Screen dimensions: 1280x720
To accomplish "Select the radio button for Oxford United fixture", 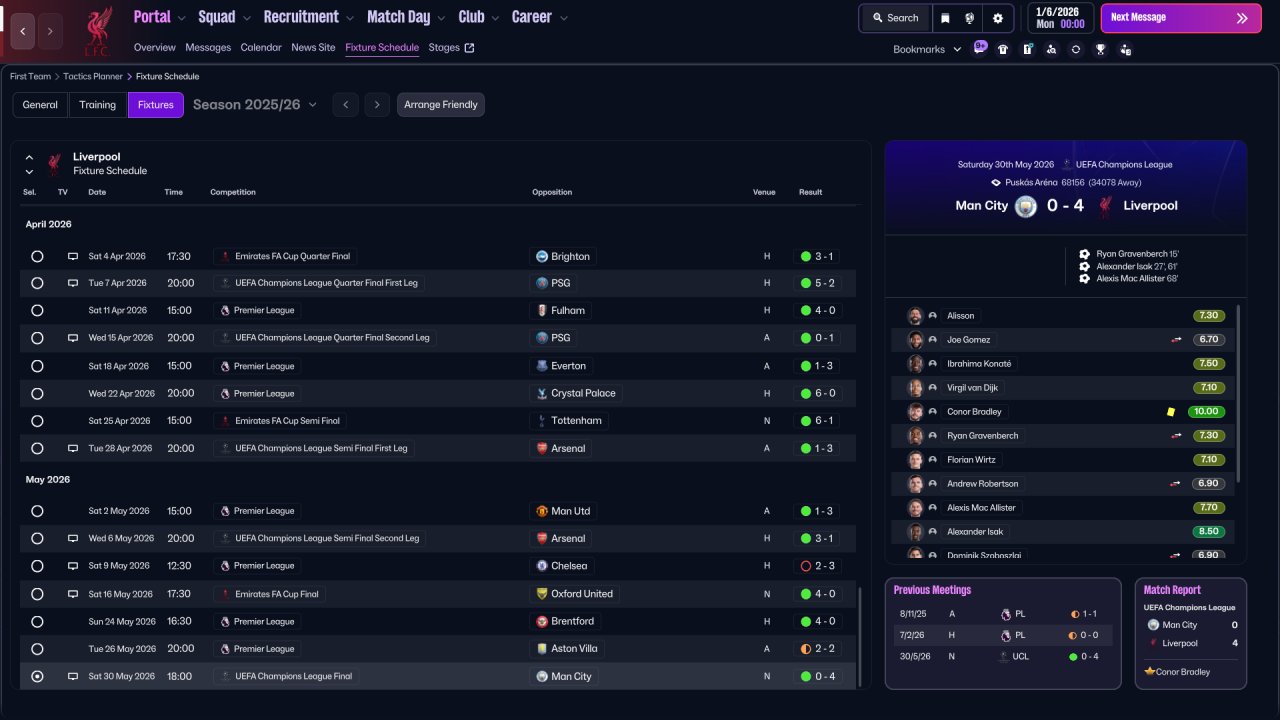I will coord(37,594).
